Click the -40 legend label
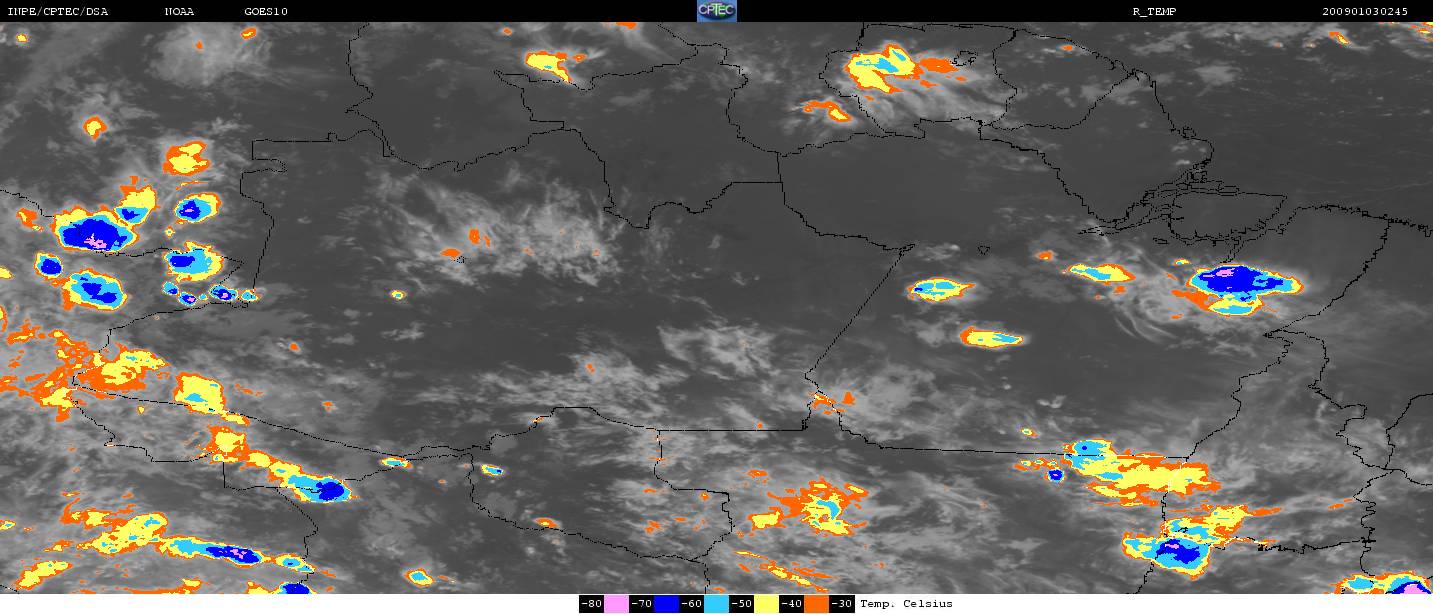The width and height of the screenshot is (1433, 614). tap(791, 604)
